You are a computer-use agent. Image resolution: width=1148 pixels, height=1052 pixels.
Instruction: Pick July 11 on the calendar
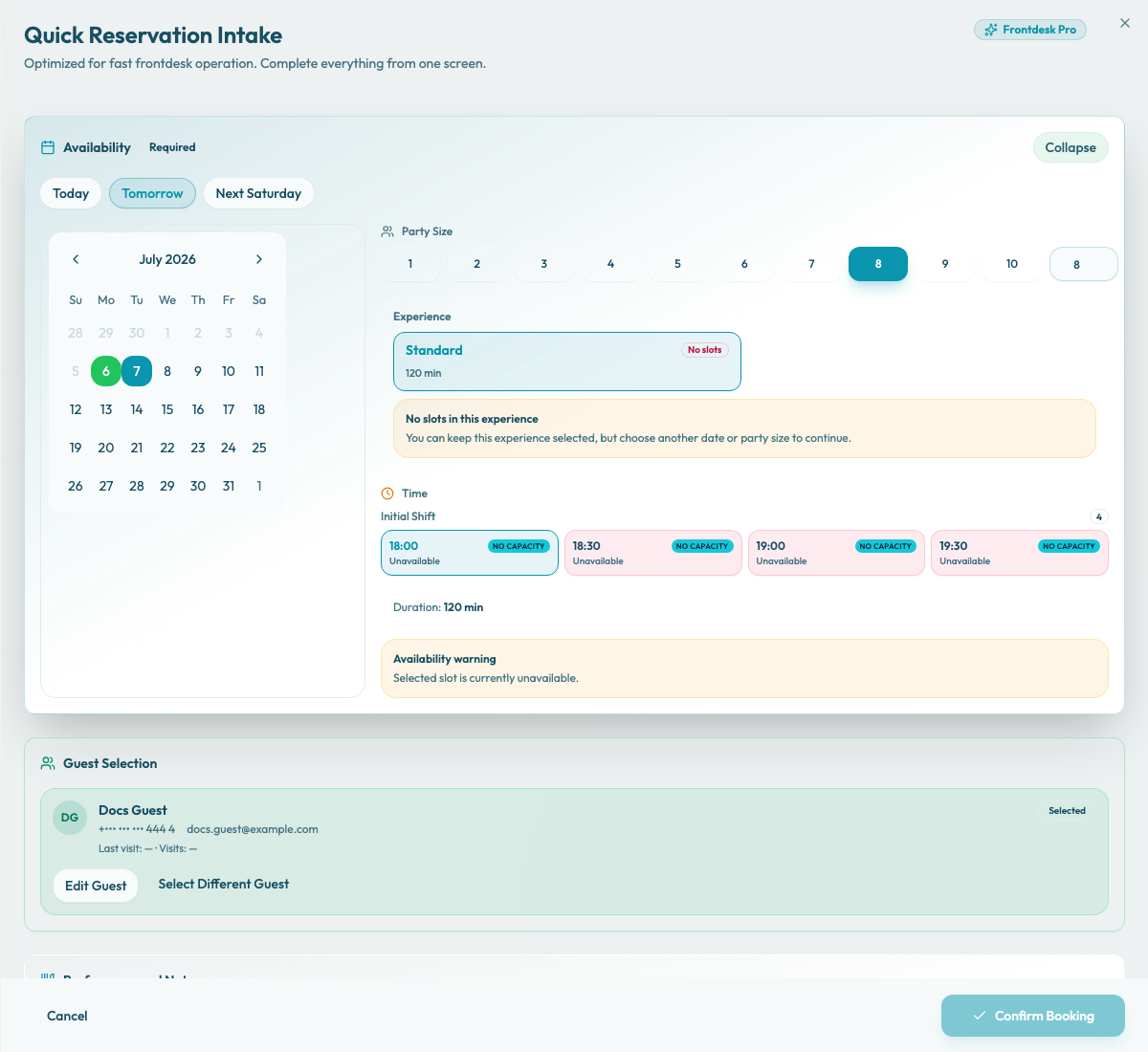(259, 371)
